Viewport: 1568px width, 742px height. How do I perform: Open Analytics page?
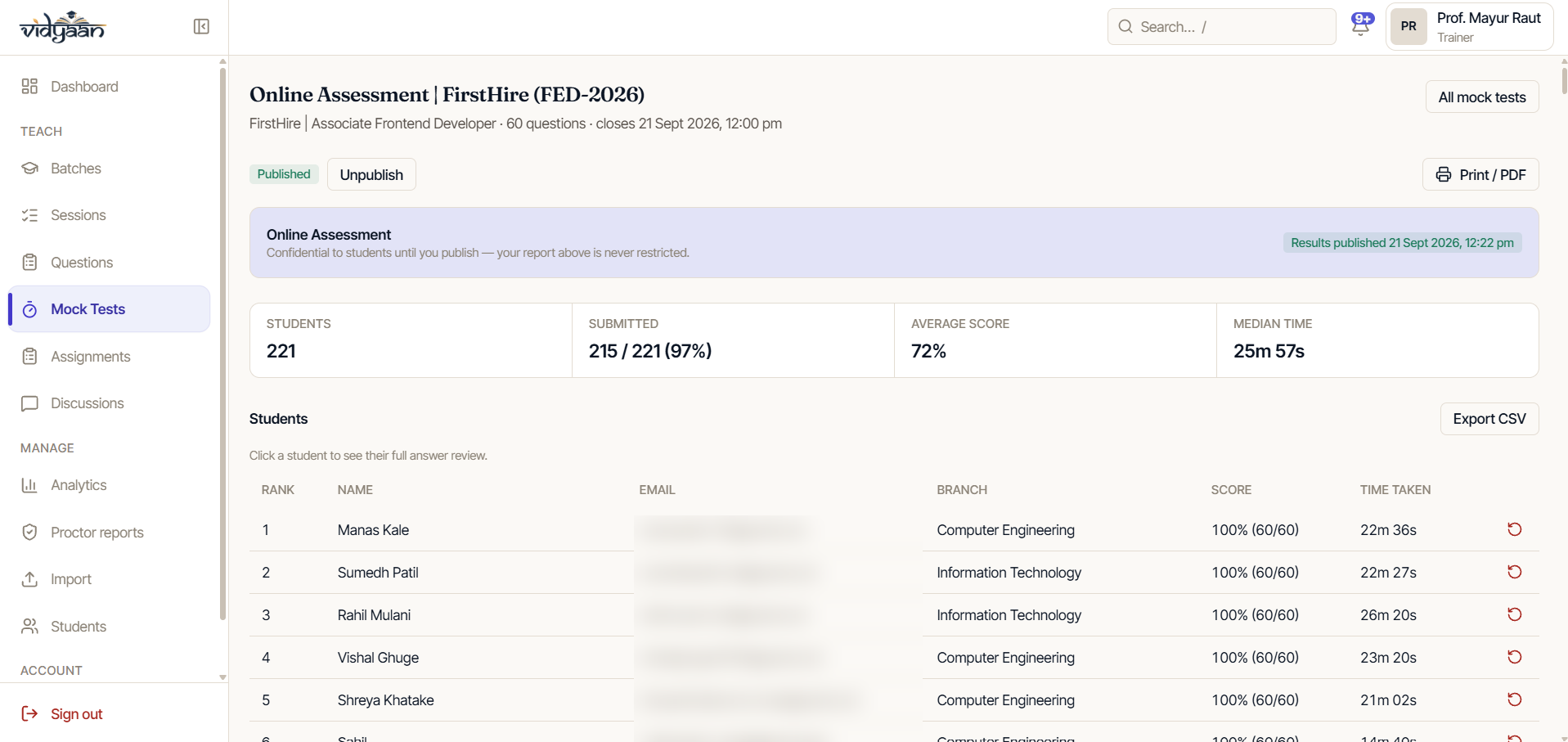tap(109, 485)
